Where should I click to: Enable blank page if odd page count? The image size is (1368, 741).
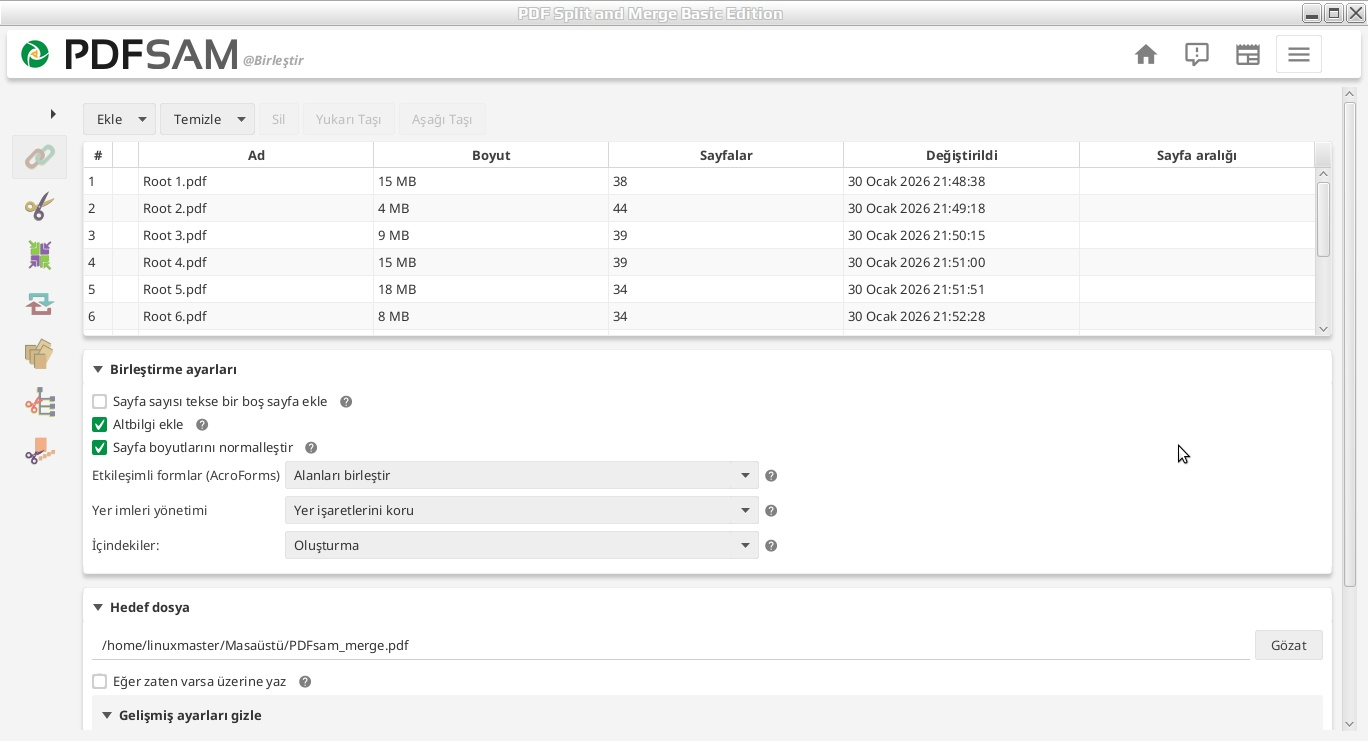point(99,401)
